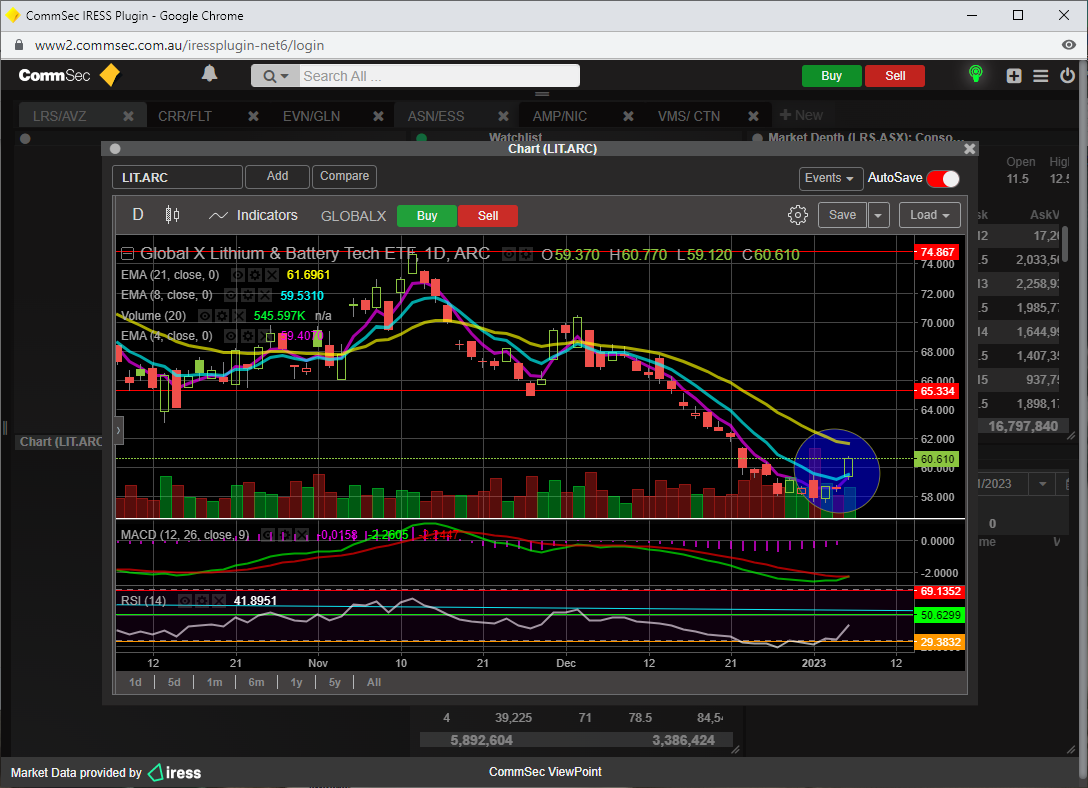Switch to the LRS/AVZ tab
1088x788 pixels.
click(60, 116)
